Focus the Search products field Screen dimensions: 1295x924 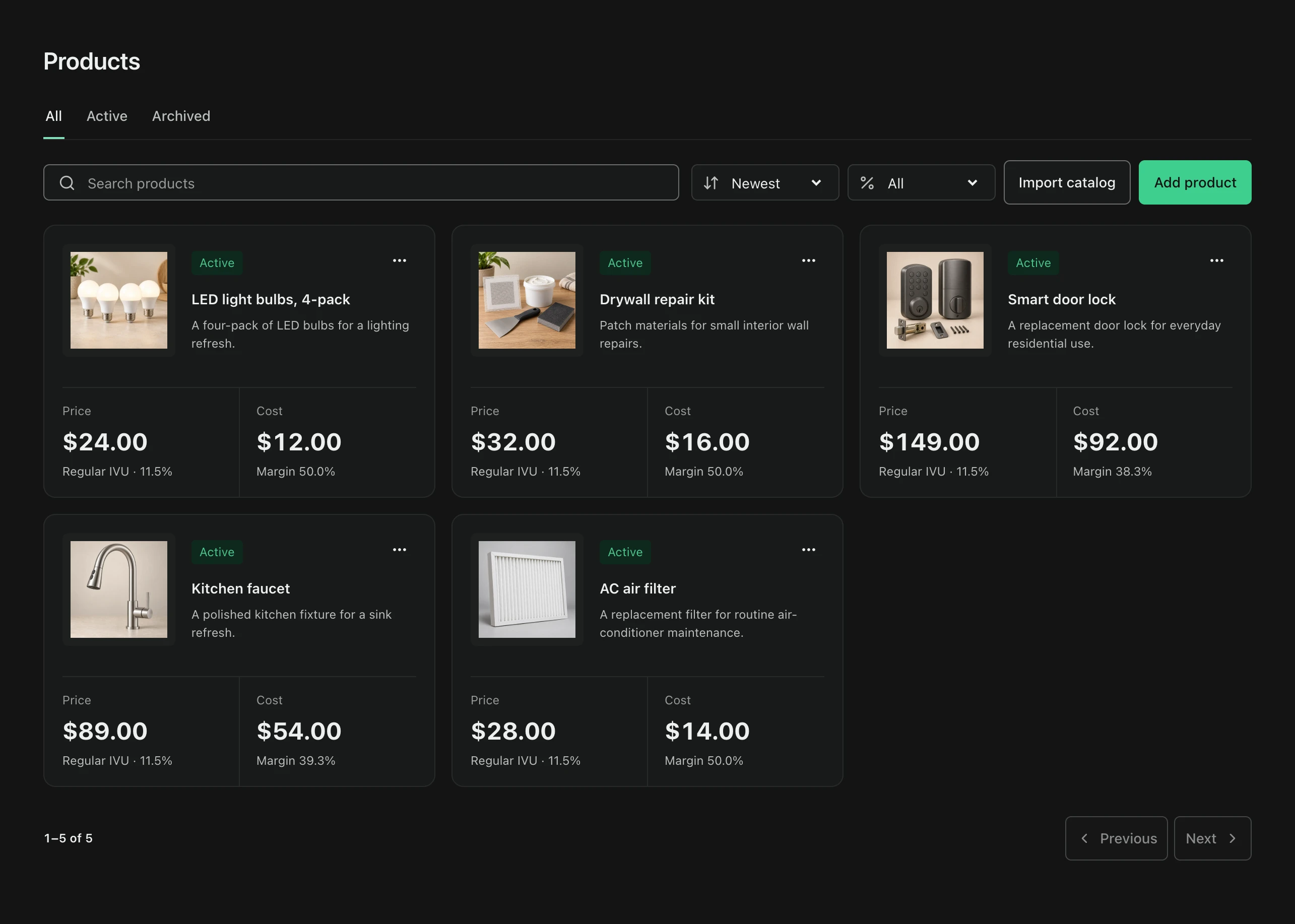pos(361,183)
